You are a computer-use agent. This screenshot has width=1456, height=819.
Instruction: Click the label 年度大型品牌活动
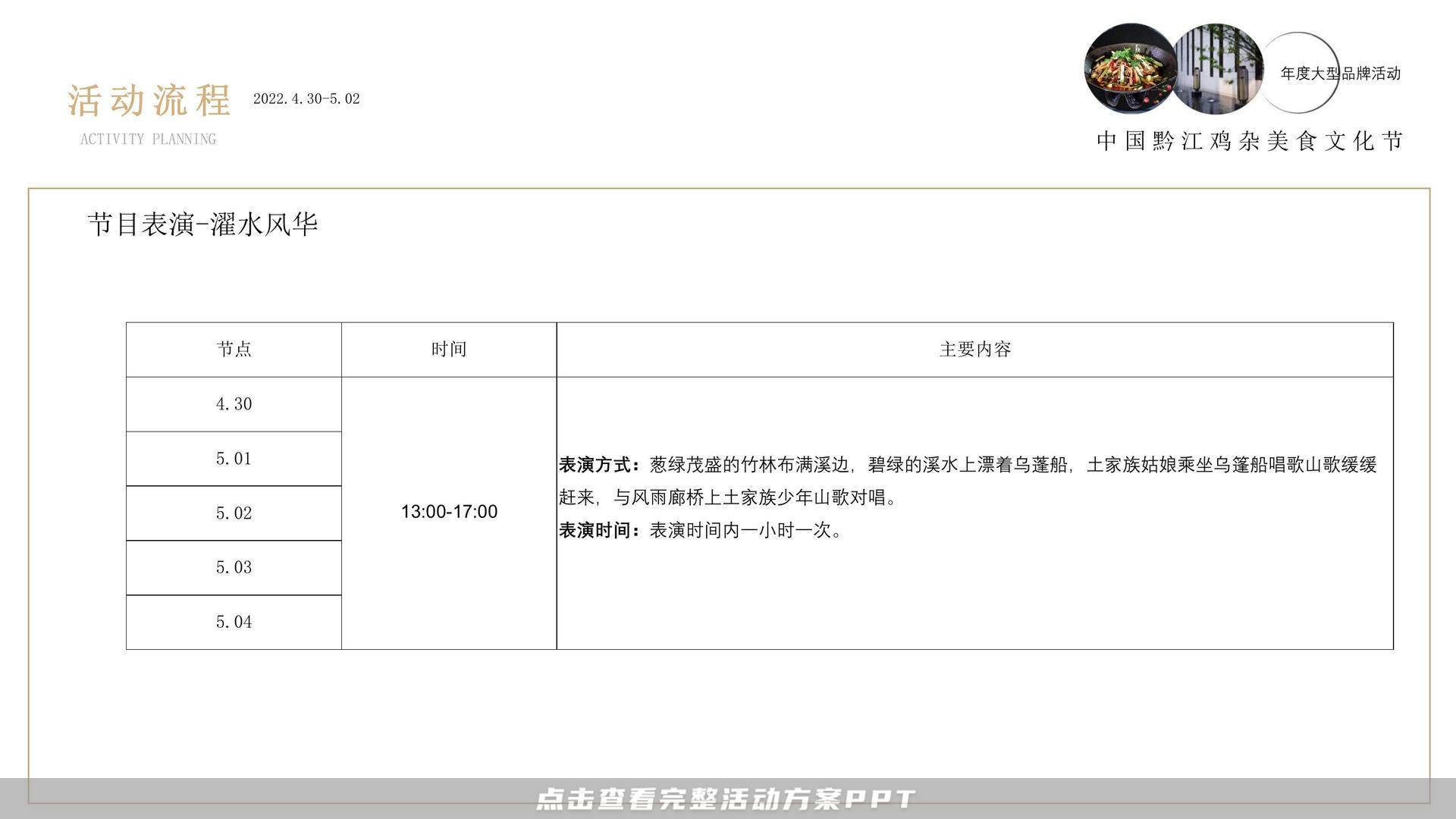[x=1340, y=74]
